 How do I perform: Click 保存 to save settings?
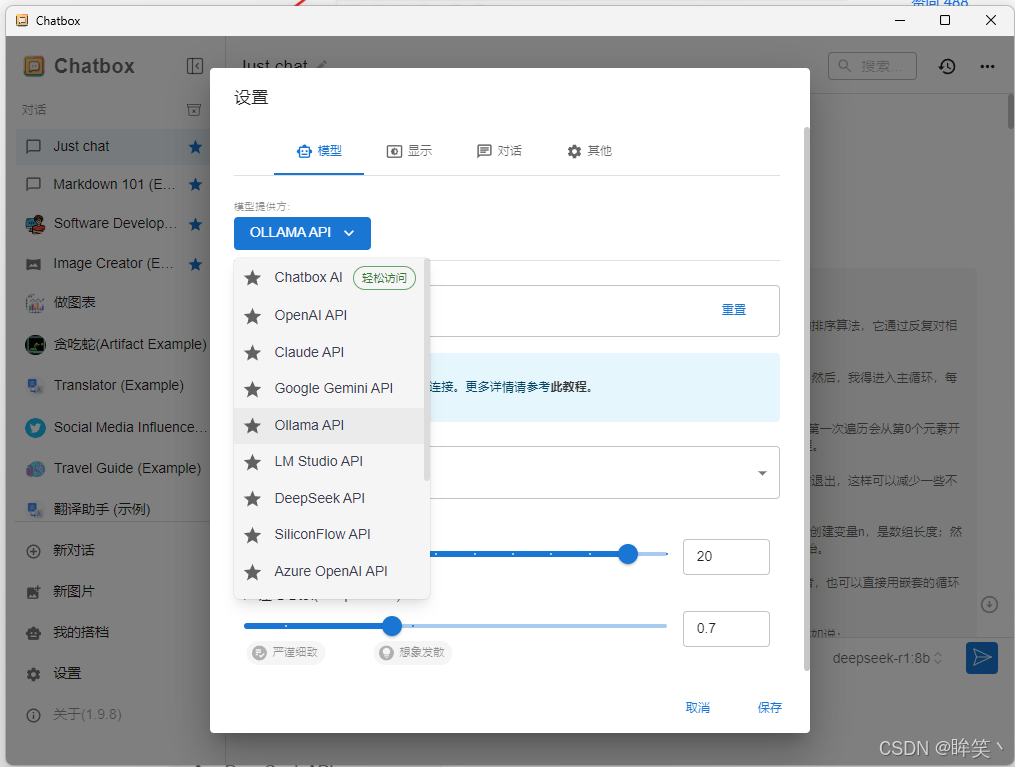coord(770,707)
